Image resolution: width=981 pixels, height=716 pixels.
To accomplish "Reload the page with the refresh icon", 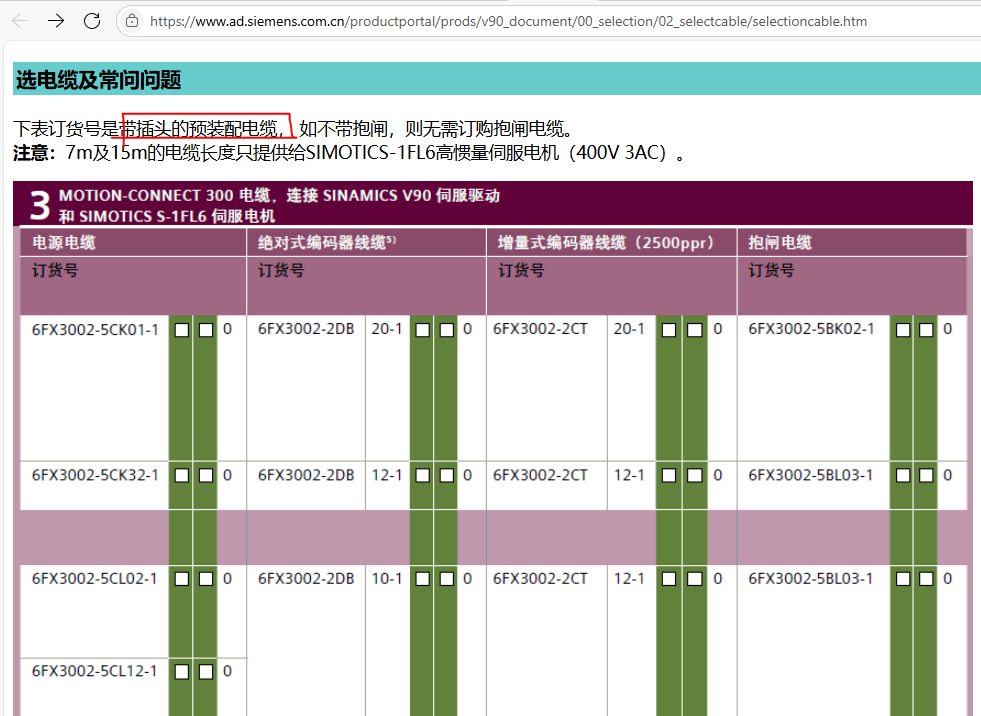I will pyautogui.click(x=92, y=21).
